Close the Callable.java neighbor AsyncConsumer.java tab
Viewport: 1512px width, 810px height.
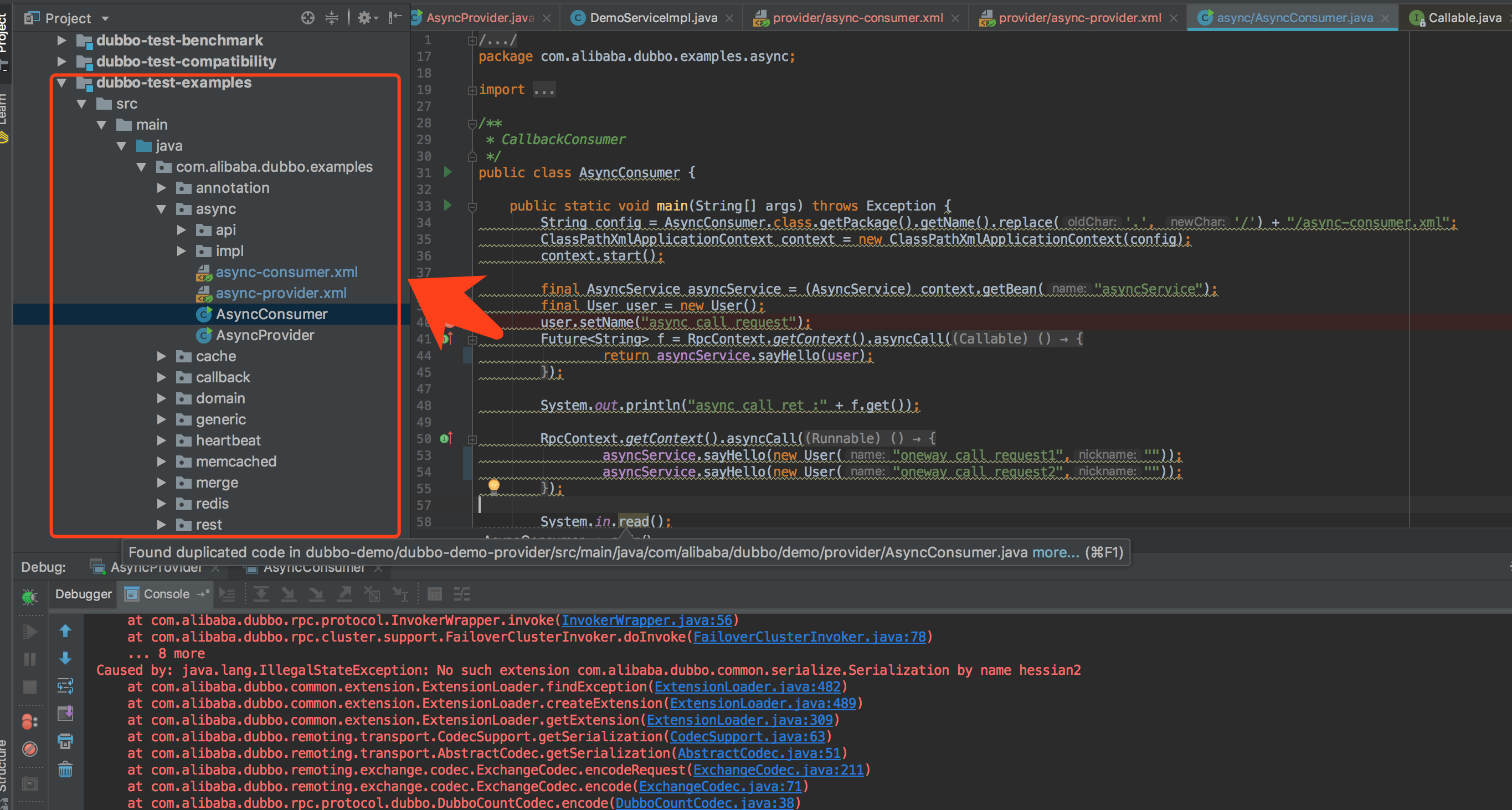pos(1385,18)
